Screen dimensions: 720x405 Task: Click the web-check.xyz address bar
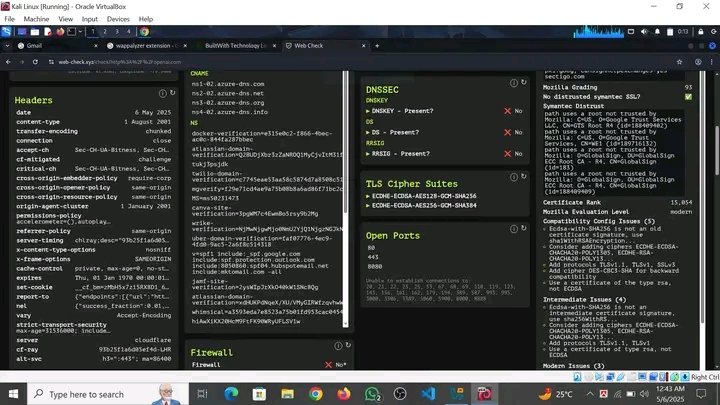pos(358,62)
